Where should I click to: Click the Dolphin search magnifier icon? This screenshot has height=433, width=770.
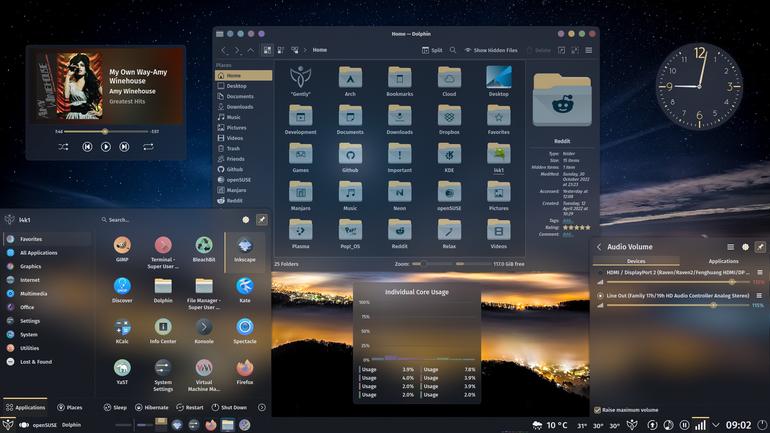pos(453,50)
